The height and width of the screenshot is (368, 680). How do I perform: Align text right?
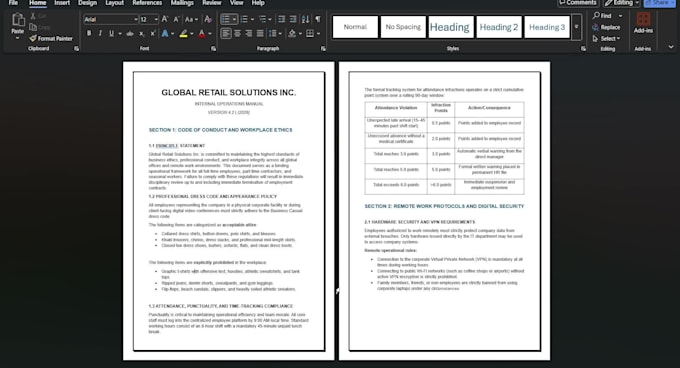click(x=248, y=33)
